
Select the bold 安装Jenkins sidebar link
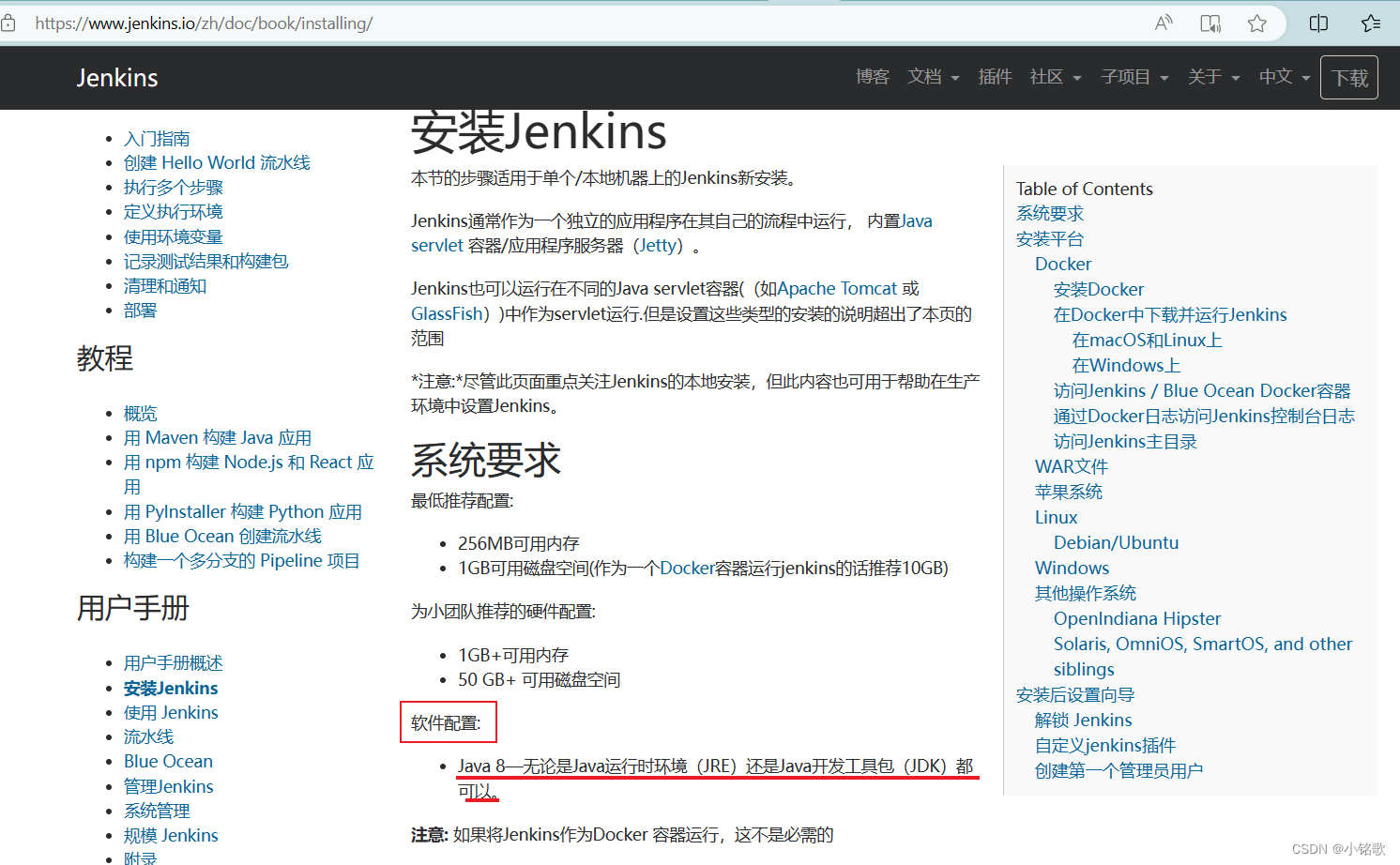(171, 689)
